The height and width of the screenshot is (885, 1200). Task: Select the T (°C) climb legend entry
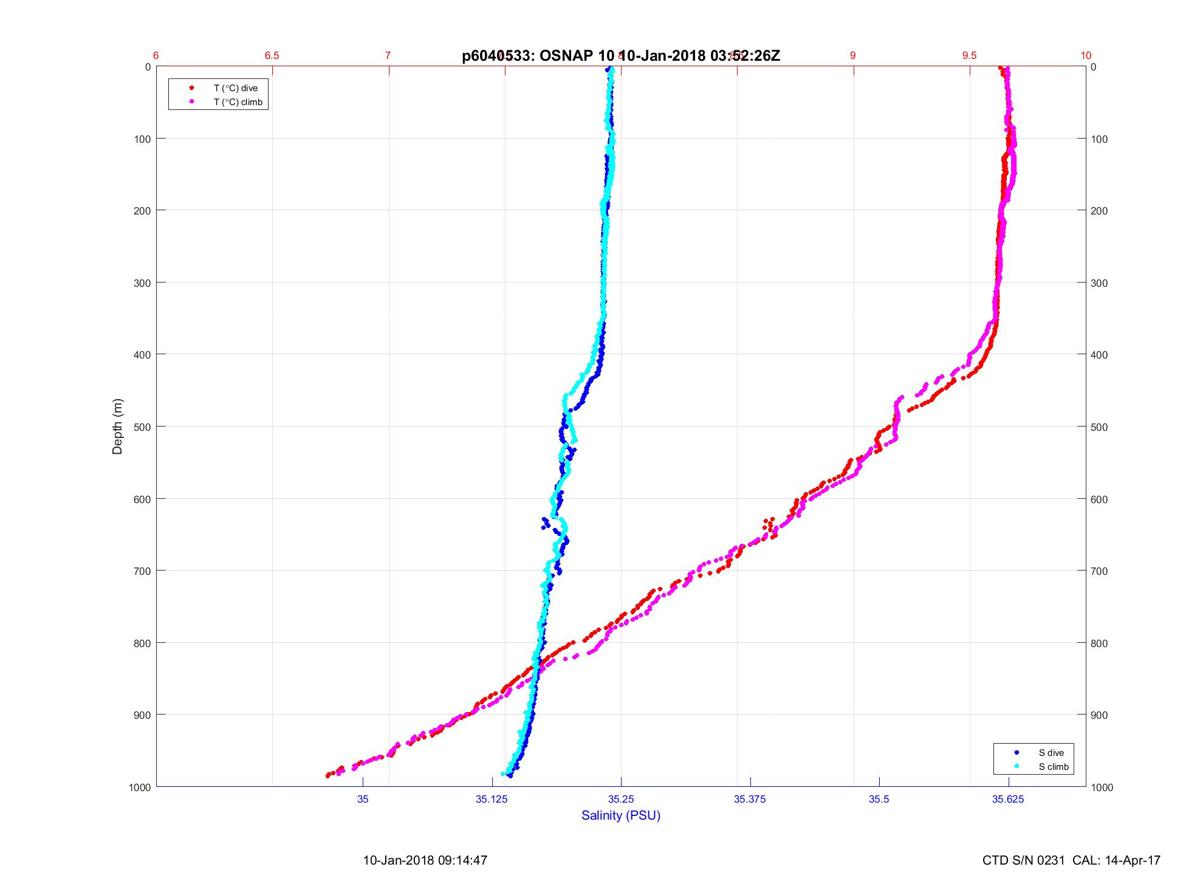240,102
